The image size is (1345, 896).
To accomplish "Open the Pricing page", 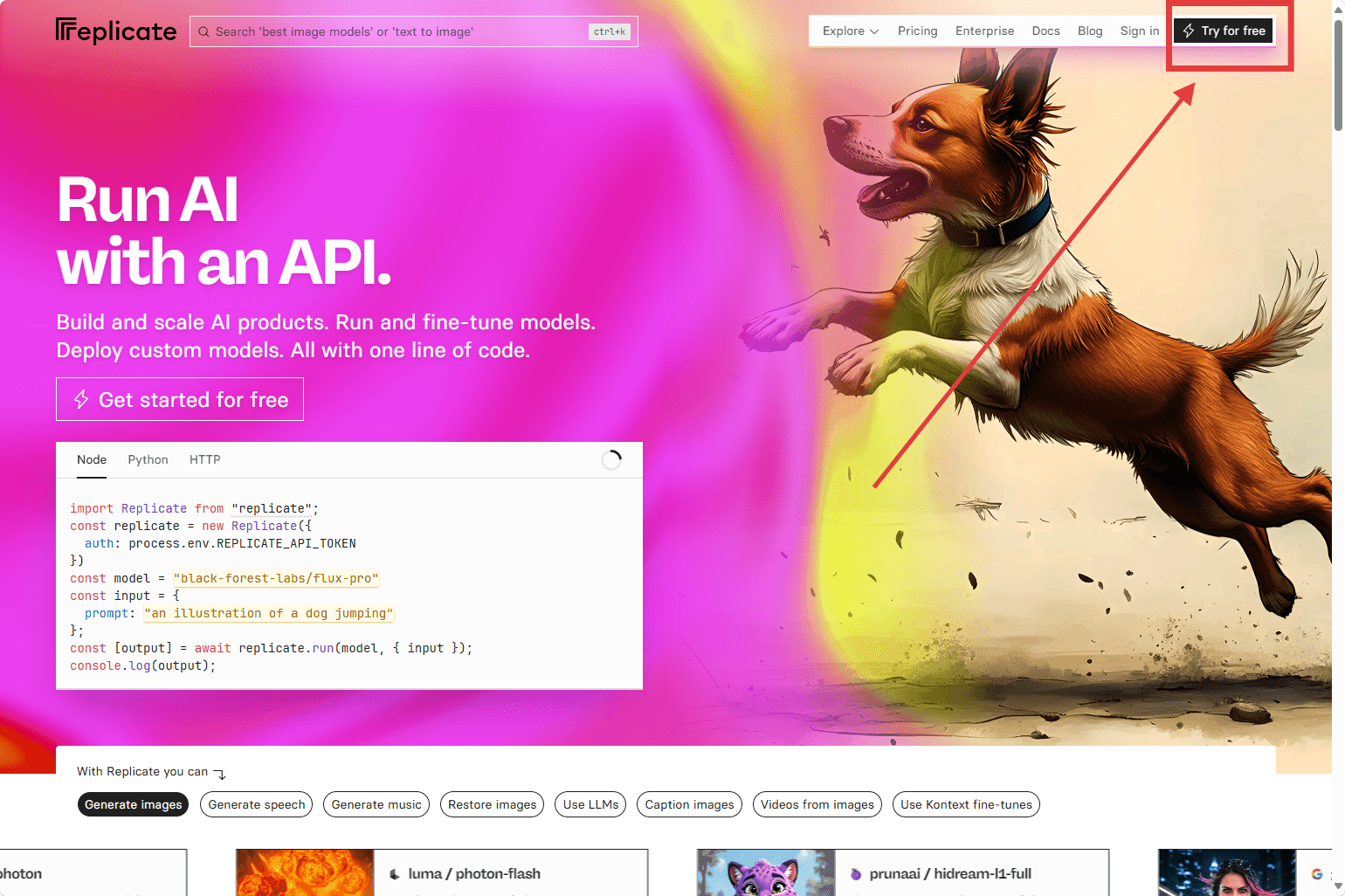I will point(918,31).
